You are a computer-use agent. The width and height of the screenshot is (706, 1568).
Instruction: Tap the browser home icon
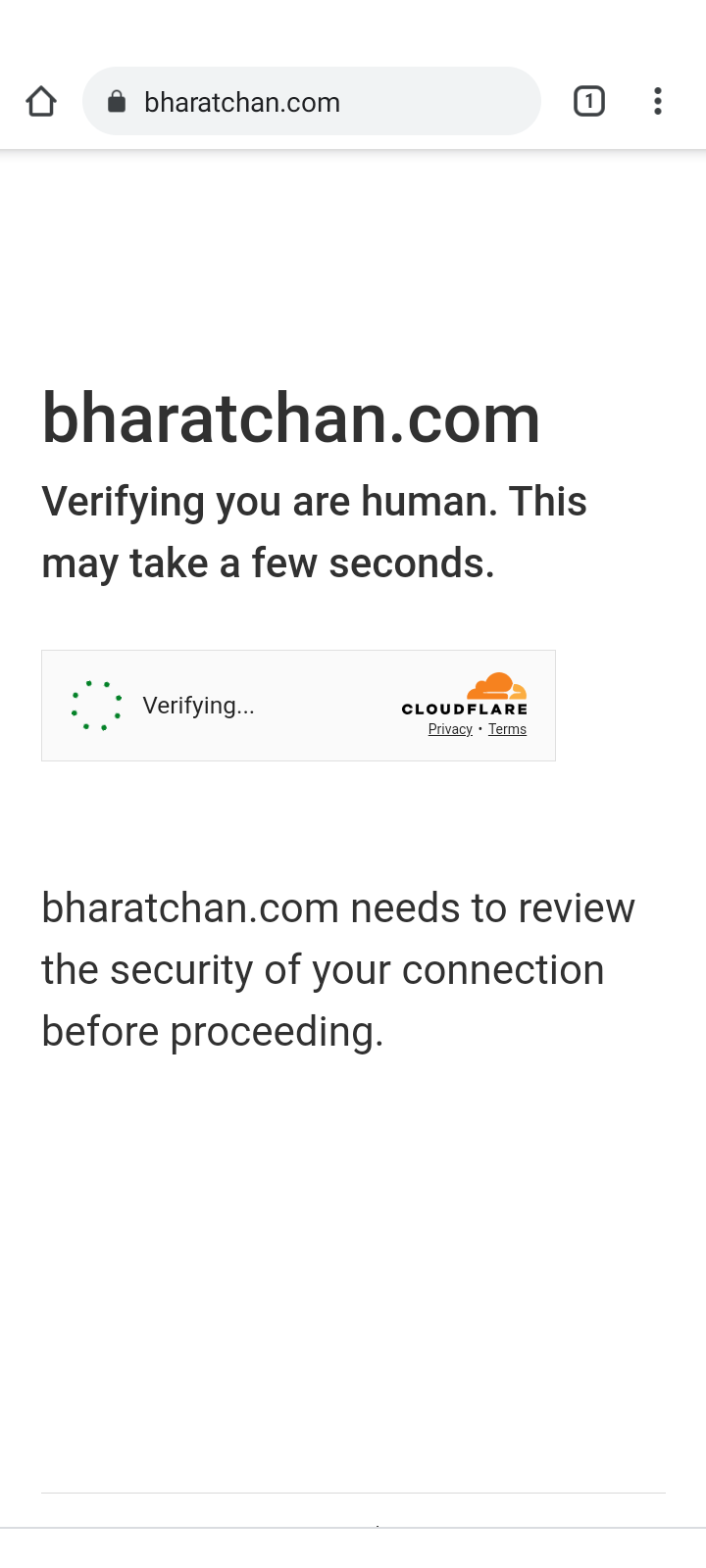(41, 101)
